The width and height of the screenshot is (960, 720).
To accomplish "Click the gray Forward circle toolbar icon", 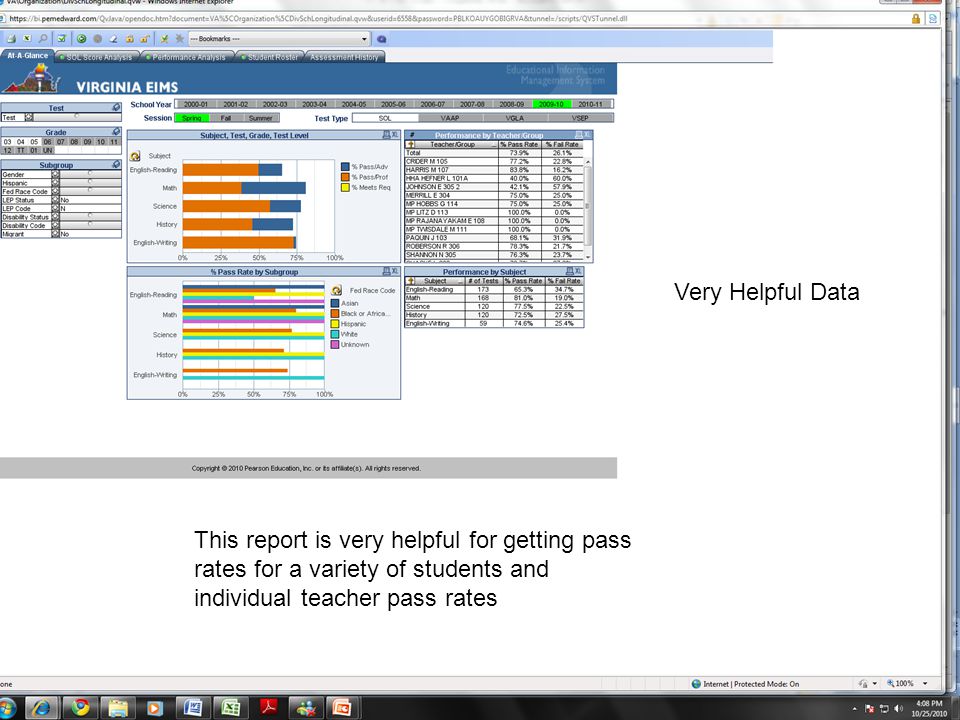I will 97,39.
